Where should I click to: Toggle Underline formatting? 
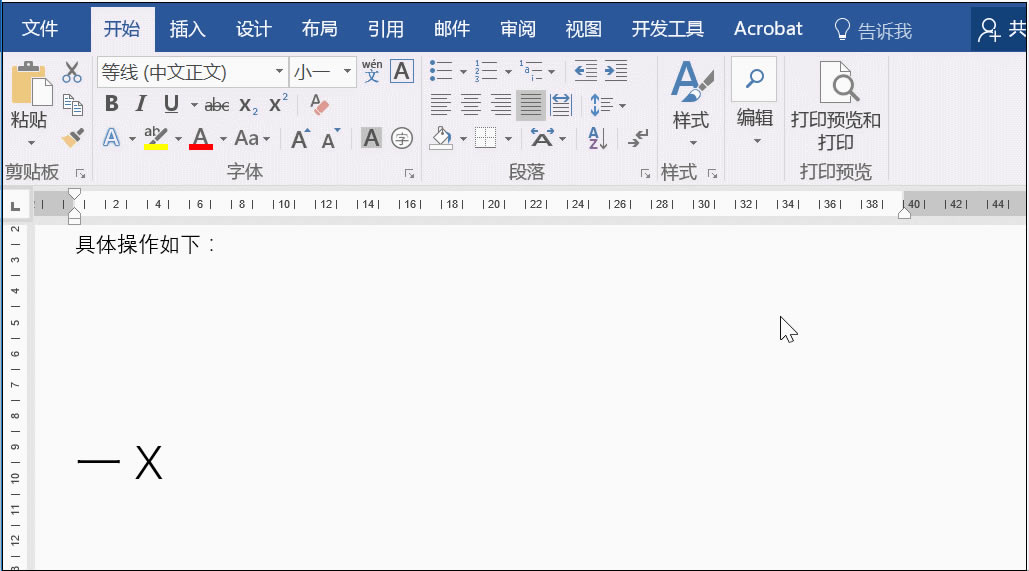[x=171, y=104]
